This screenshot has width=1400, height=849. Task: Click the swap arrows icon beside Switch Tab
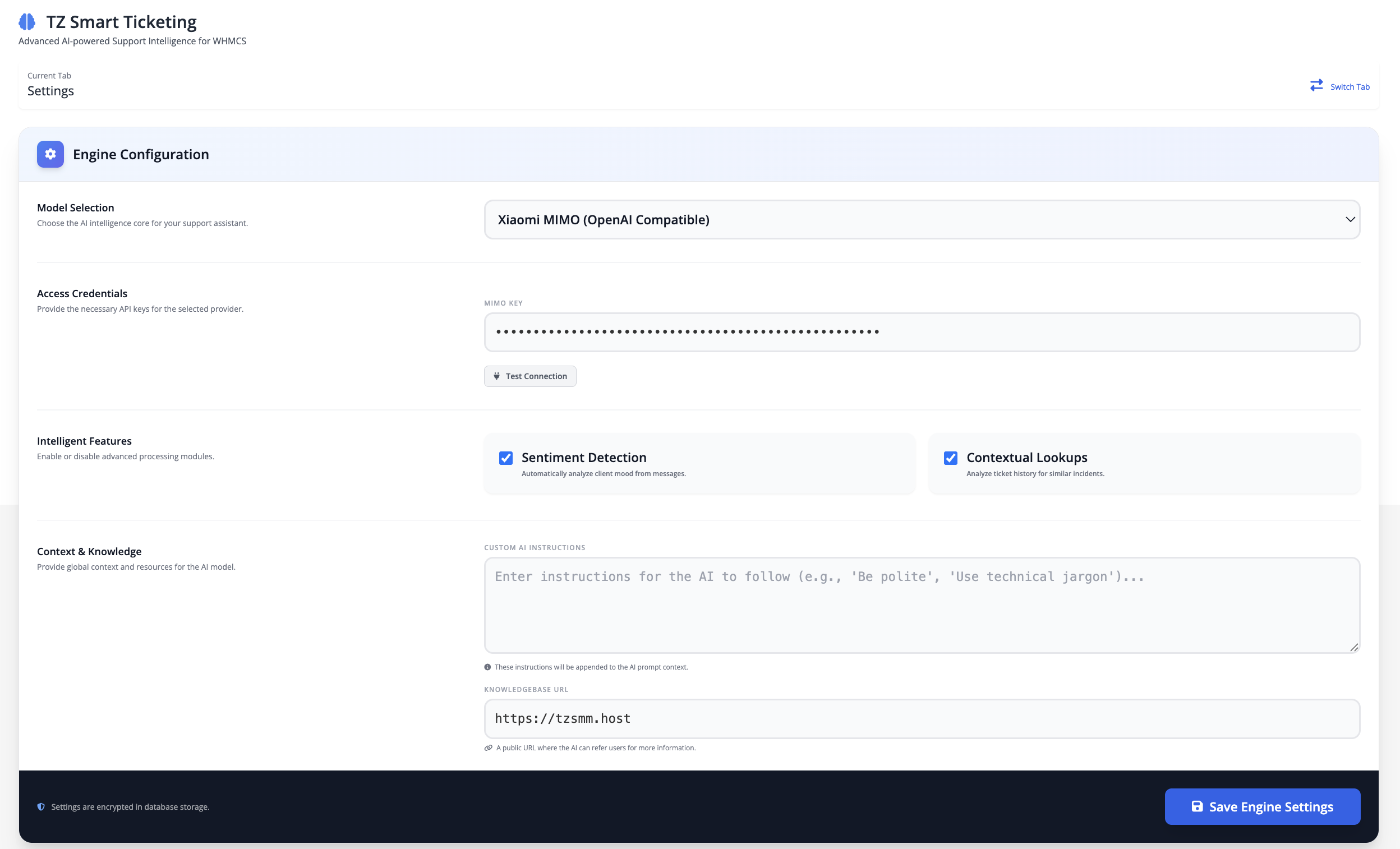click(1318, 86)
